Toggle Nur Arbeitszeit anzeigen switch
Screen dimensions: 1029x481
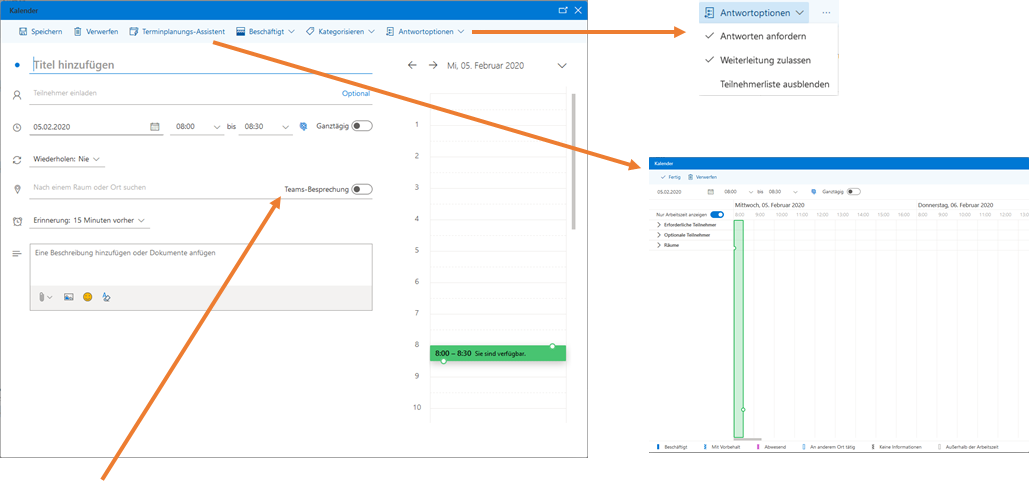tap(717, 215)
